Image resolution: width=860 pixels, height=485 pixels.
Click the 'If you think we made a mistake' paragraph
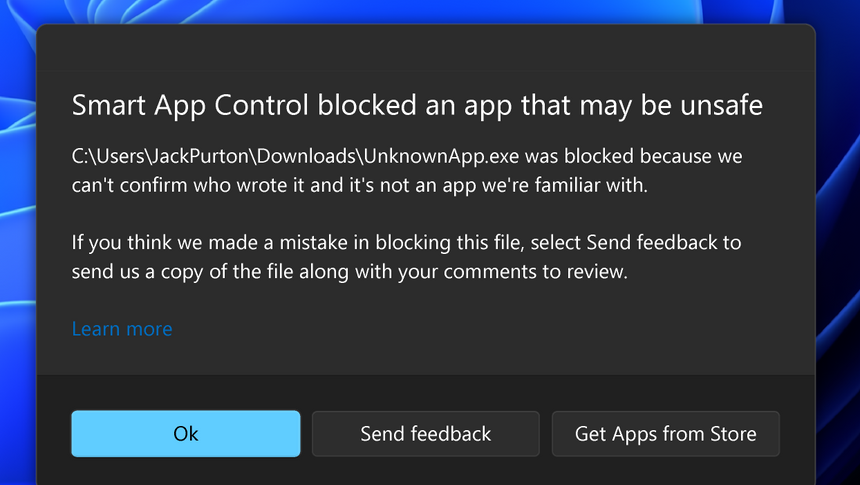pos(406,257)
